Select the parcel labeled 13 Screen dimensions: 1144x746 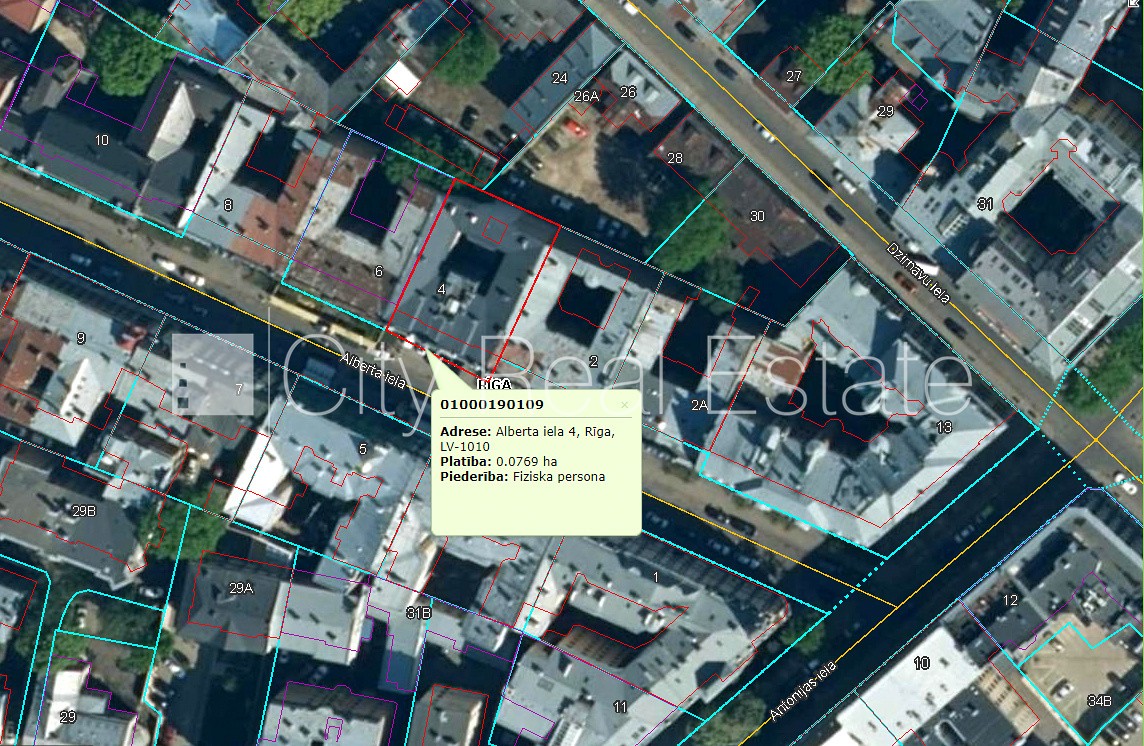tap(943, 427)
